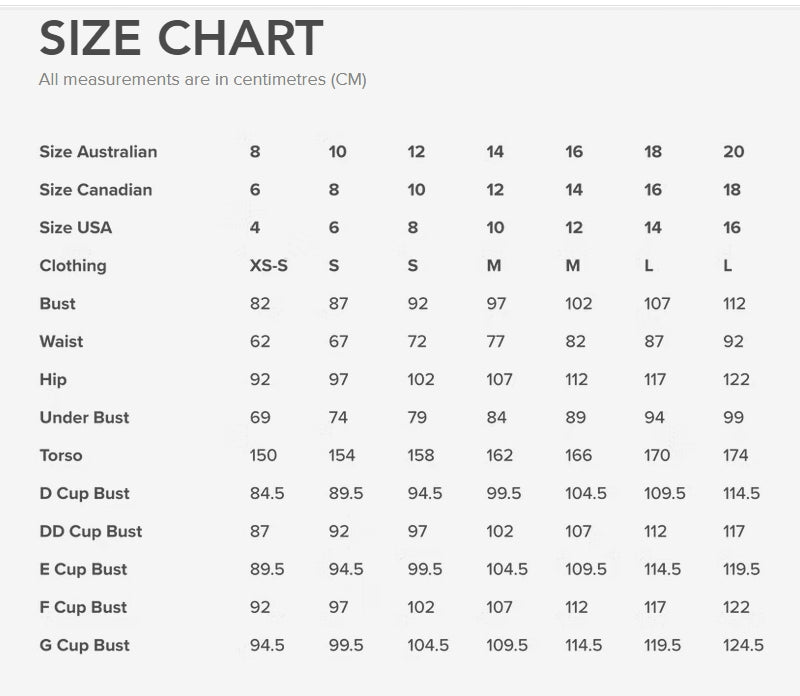
Task: Click the E Cup Bust label
Action: (83, 570)
